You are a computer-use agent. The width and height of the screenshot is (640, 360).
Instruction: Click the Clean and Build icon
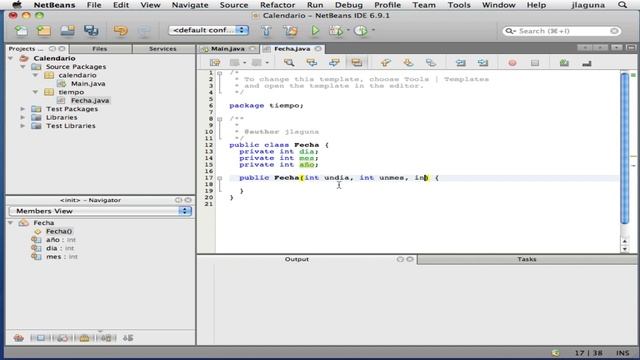[290, 31]
